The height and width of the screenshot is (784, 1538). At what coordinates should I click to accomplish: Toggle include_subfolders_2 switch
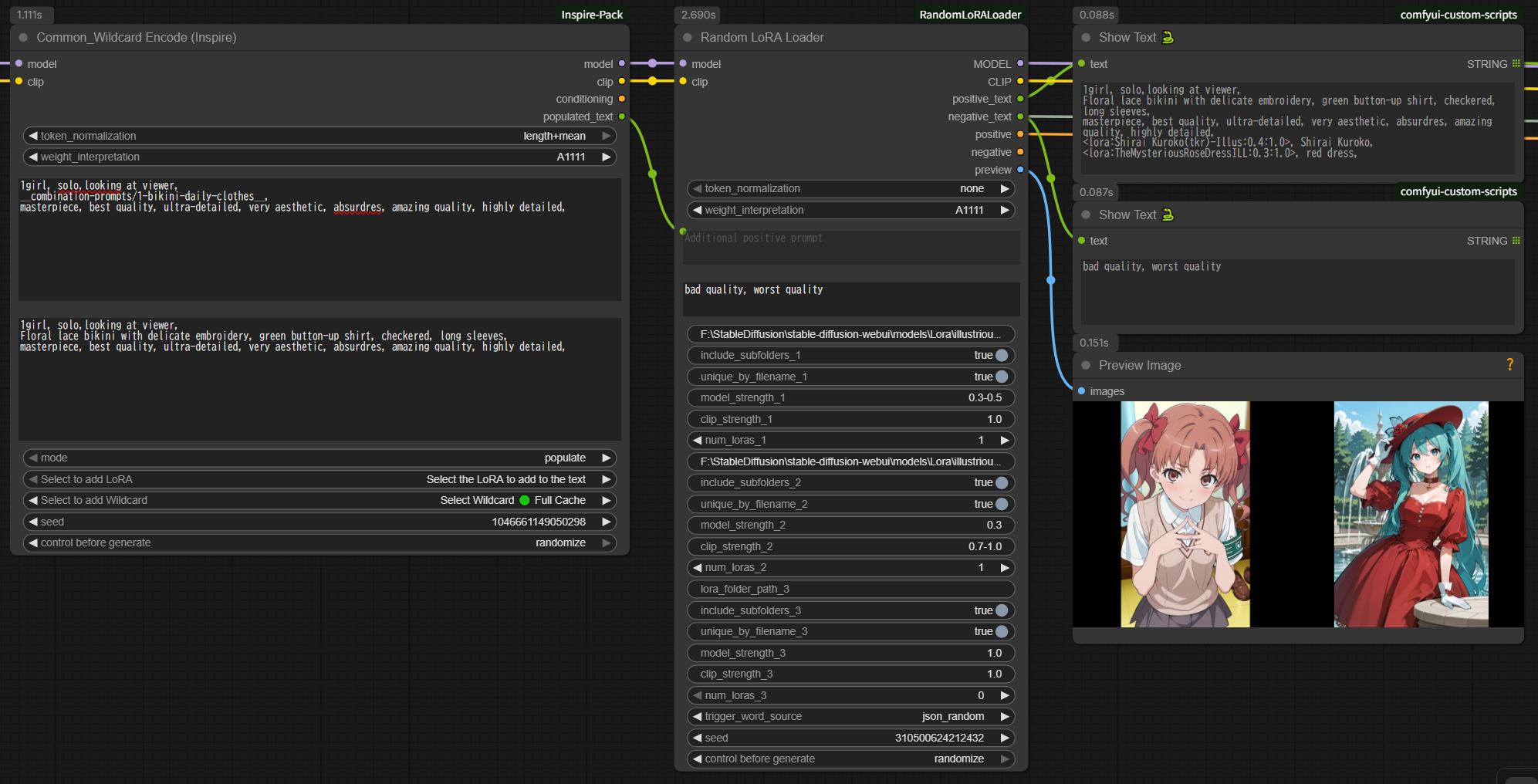[1002, 482]
